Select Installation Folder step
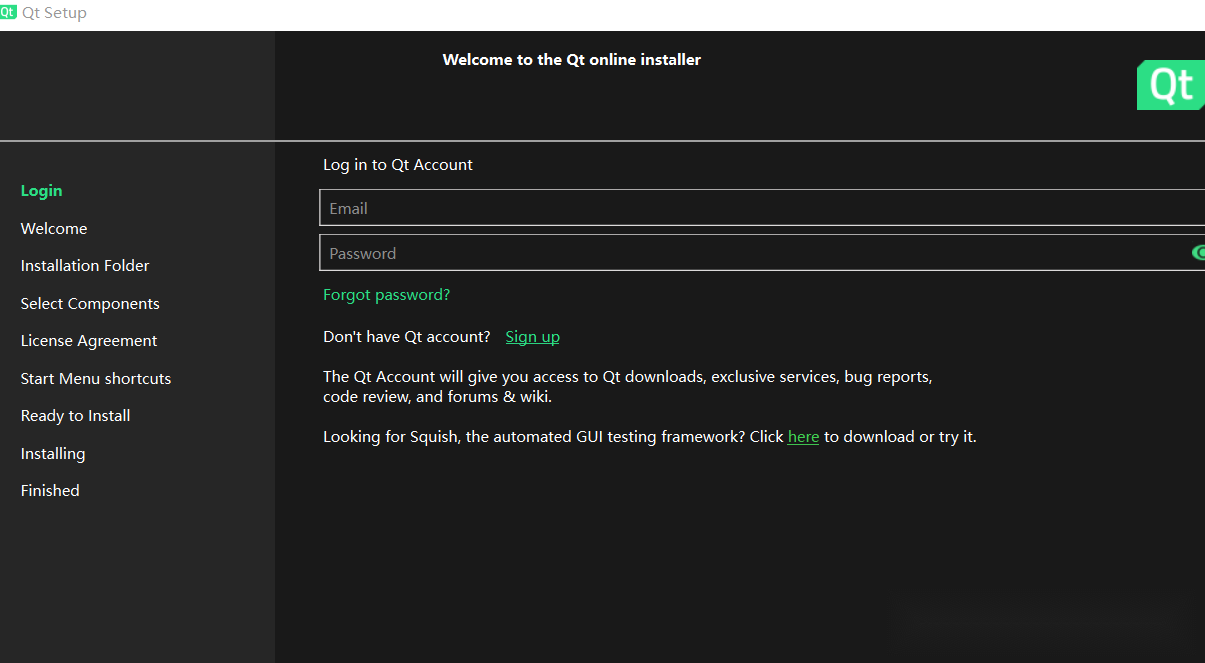The height and width of the screenshot is (663, 1205). pos(85,266)
